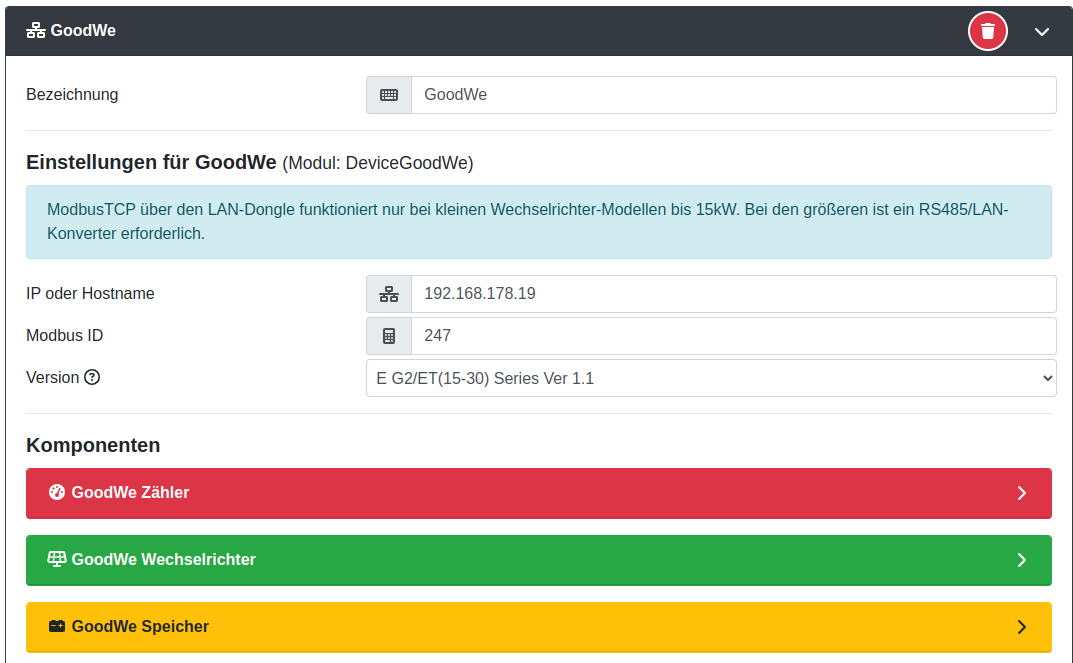Click the ModbusTCP info notice text

pos(528,222)
